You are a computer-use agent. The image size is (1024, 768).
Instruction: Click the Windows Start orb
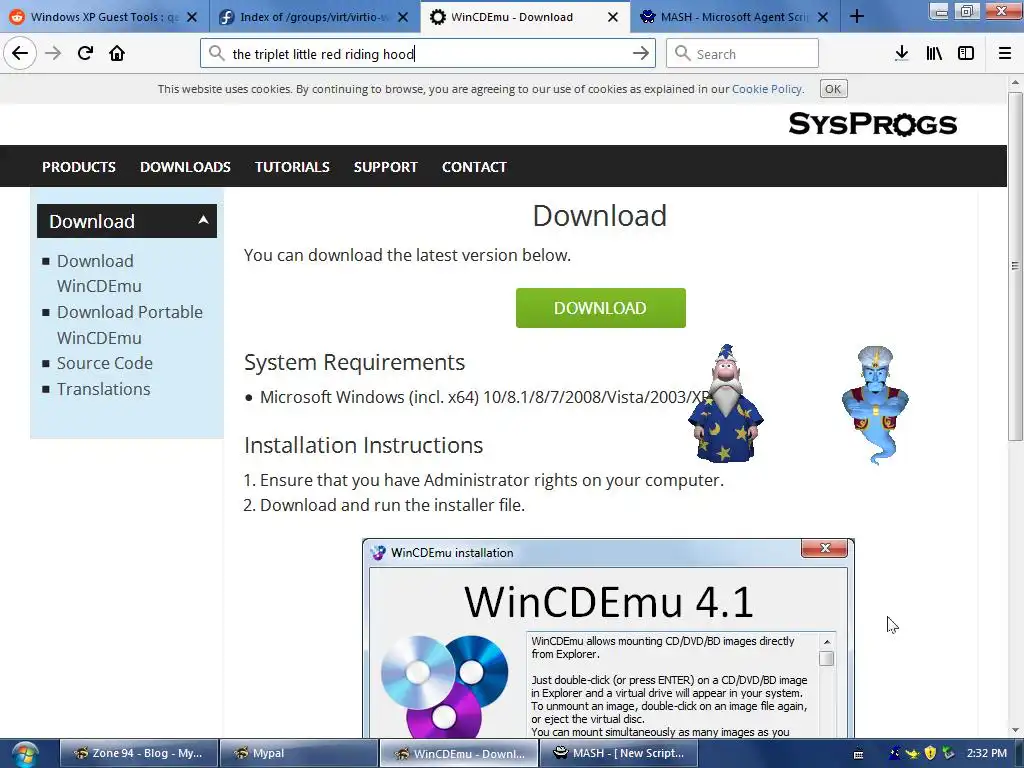click(x=25, y=754)
